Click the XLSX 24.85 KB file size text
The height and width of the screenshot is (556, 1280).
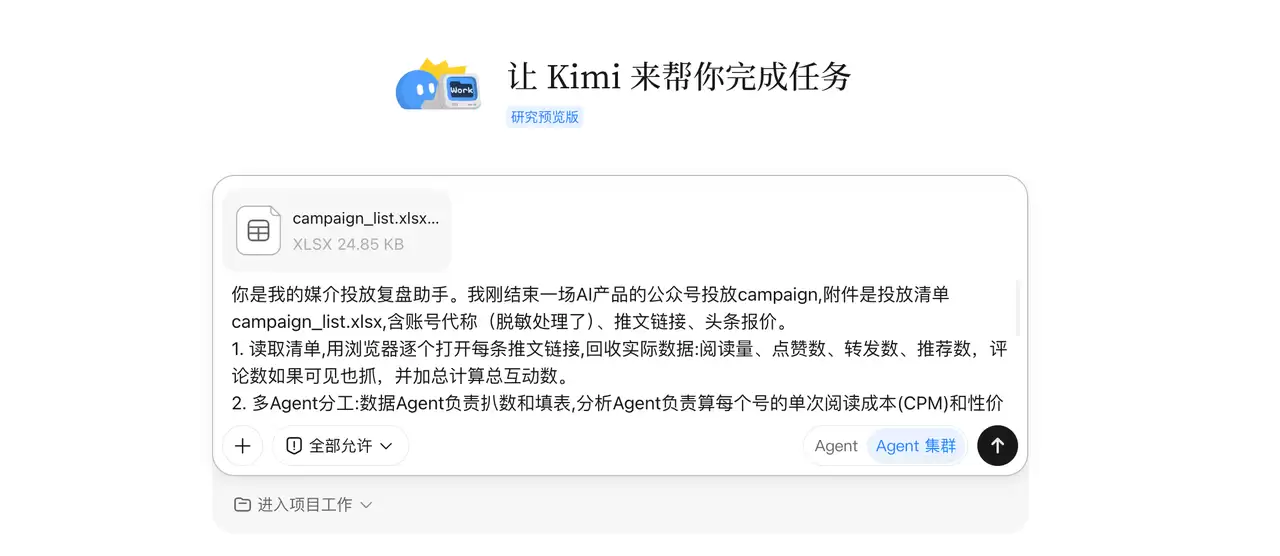click(348, 244)
